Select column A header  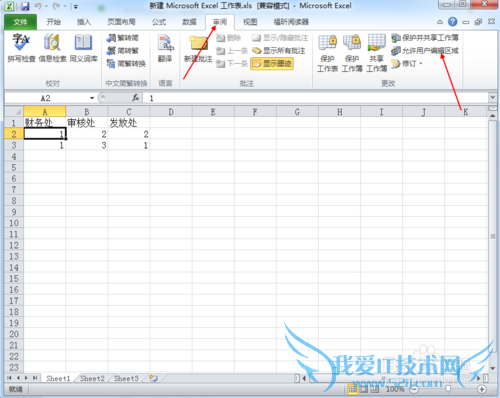click(x=45, y=112)
